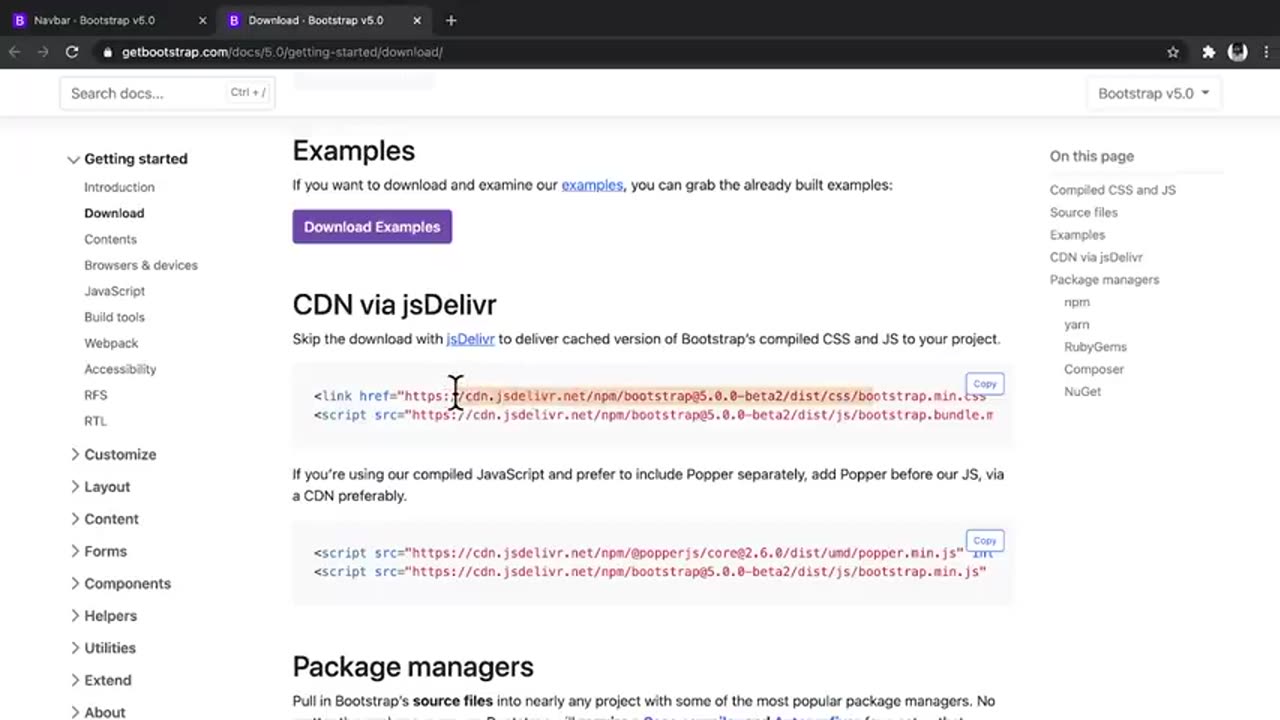Click the bootstrap.bundle script src line

pyautogui.click(x=653, y=415)
